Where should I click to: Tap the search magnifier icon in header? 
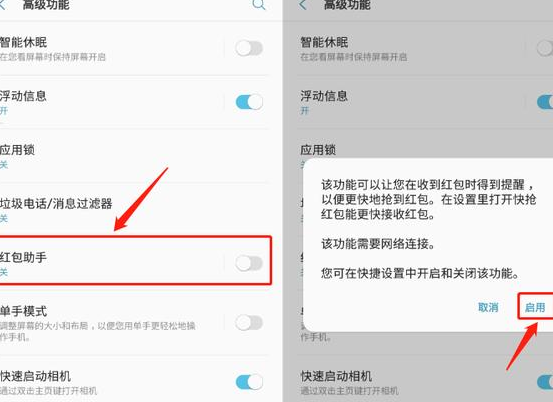[259, 4]
